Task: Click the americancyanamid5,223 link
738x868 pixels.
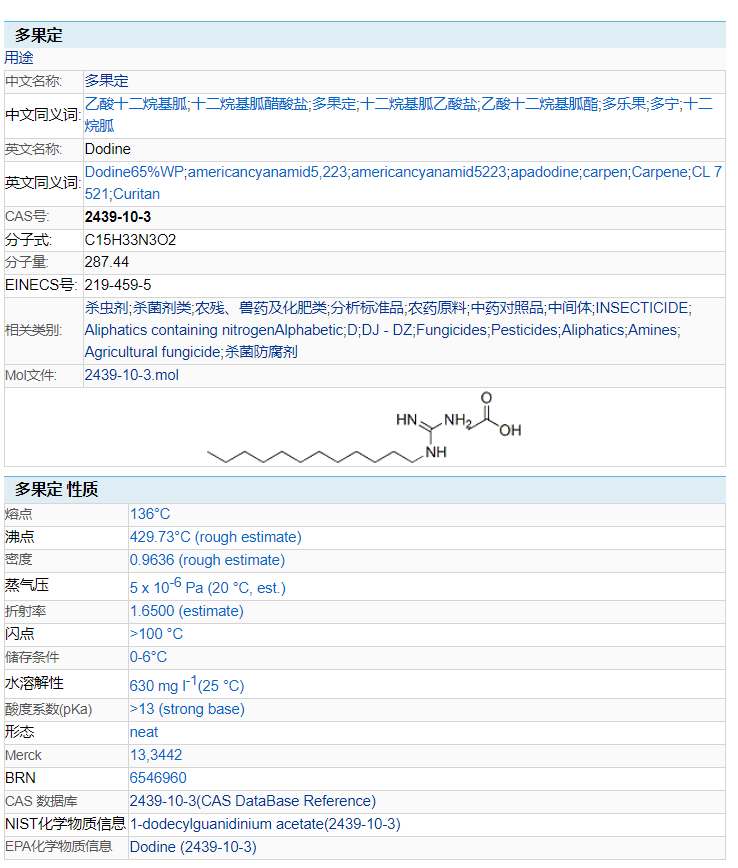Action: click(267, 172)
